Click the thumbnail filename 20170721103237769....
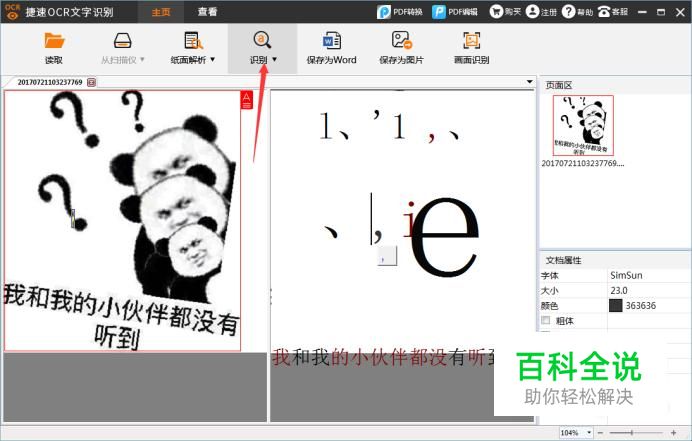The height and width of the screenshot is (441, 692). pos(583,163)
